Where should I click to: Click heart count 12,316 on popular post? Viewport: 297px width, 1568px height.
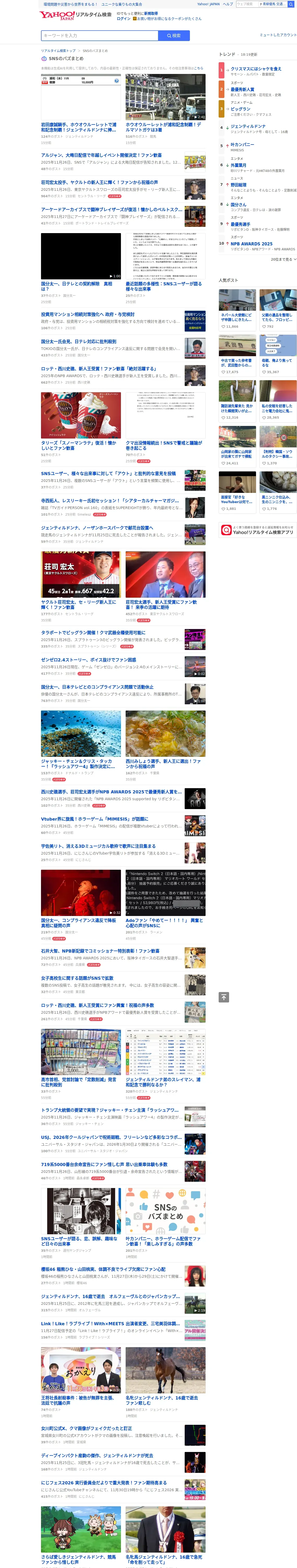(230, 418)
